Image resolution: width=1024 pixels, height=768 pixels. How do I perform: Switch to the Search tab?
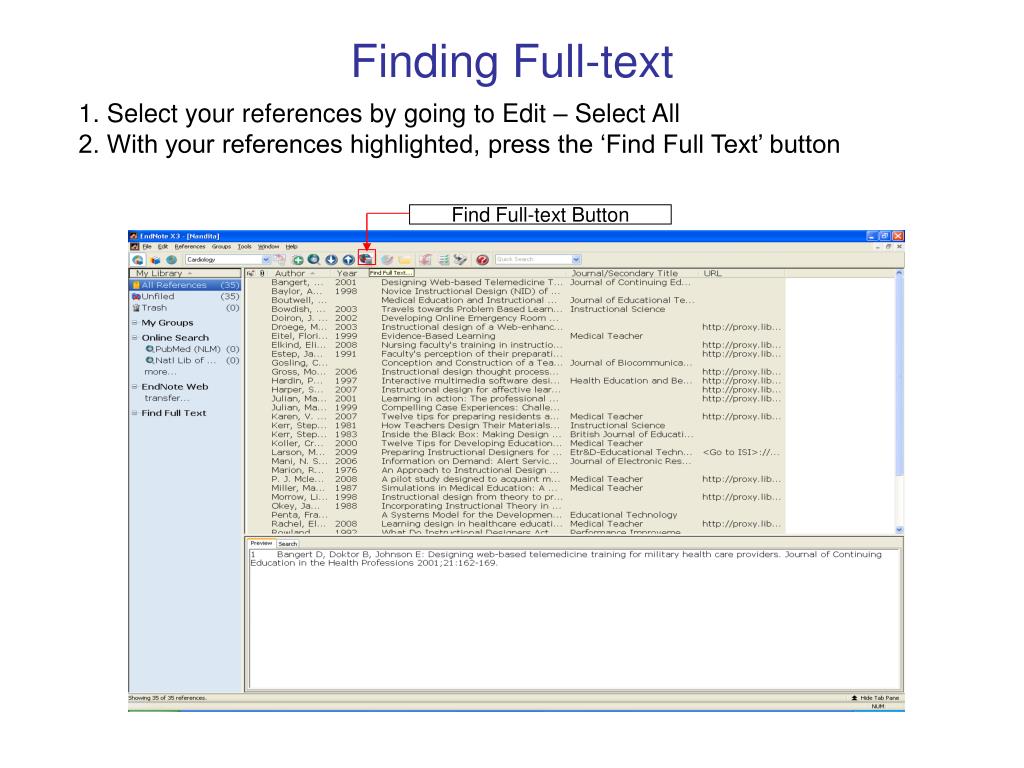[287, 544]
